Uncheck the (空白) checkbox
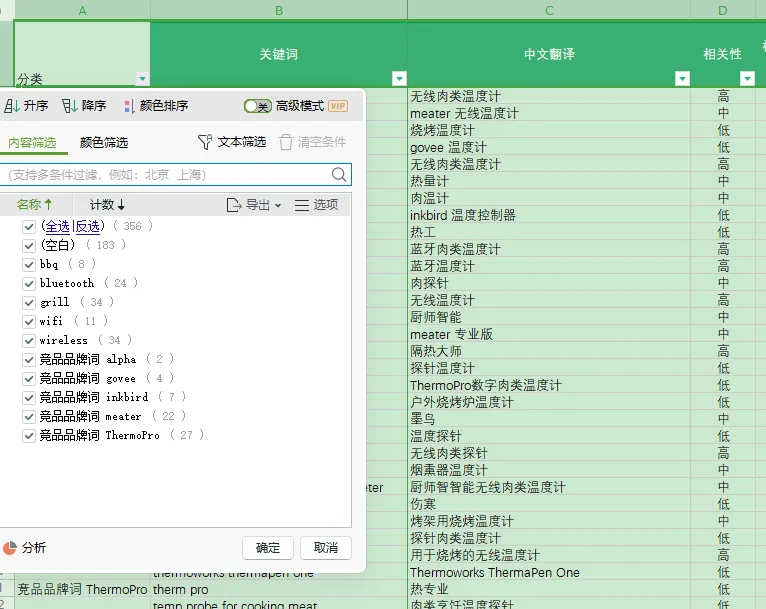This screenshot has width=766, height=609. (29, 245)
